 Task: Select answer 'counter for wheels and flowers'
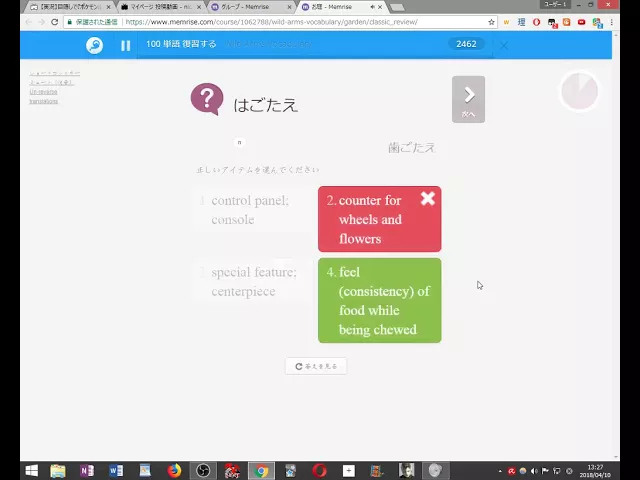[x=380, y=219]
